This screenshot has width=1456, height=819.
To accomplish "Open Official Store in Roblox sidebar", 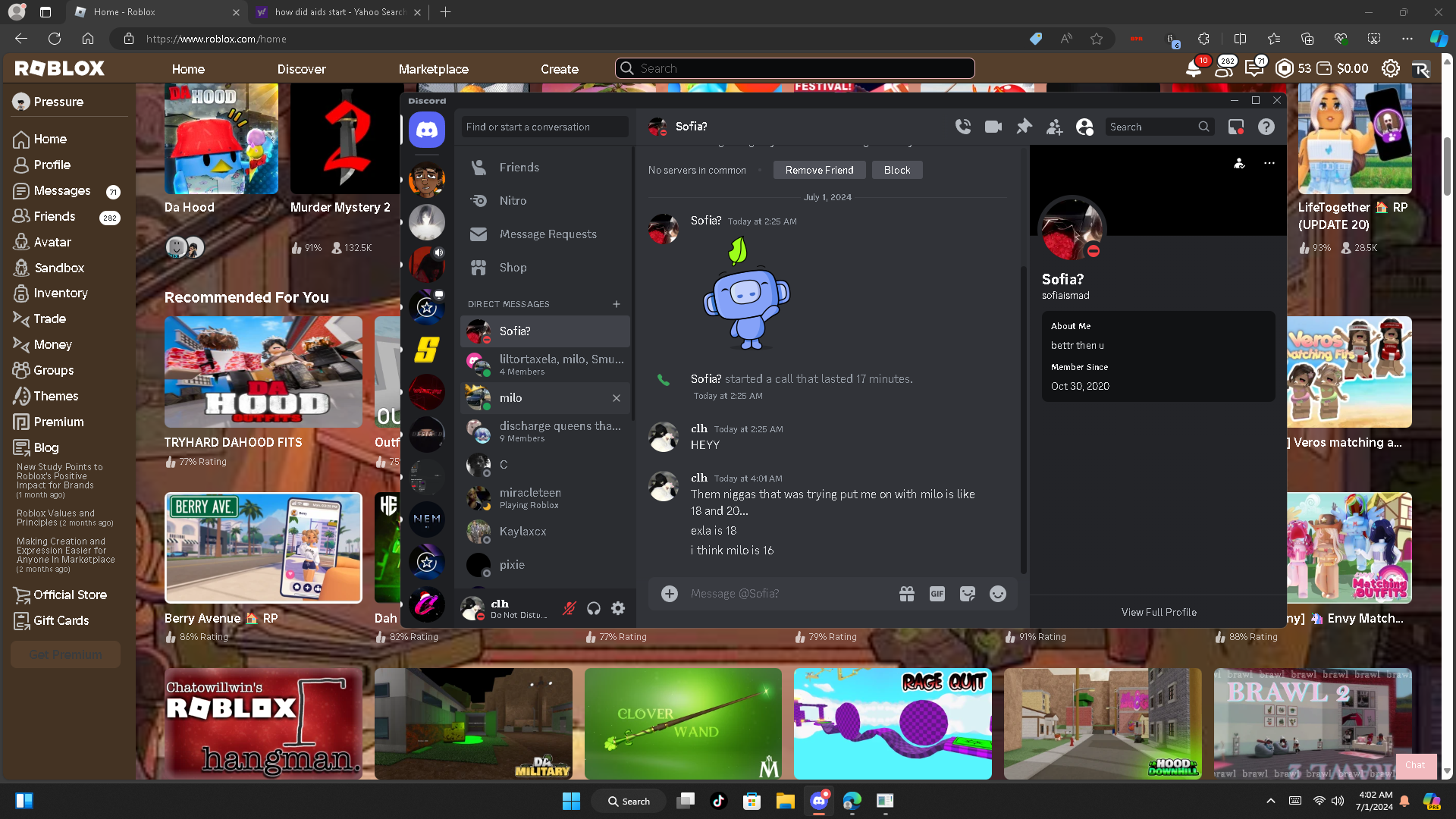I will click(61, 595).
